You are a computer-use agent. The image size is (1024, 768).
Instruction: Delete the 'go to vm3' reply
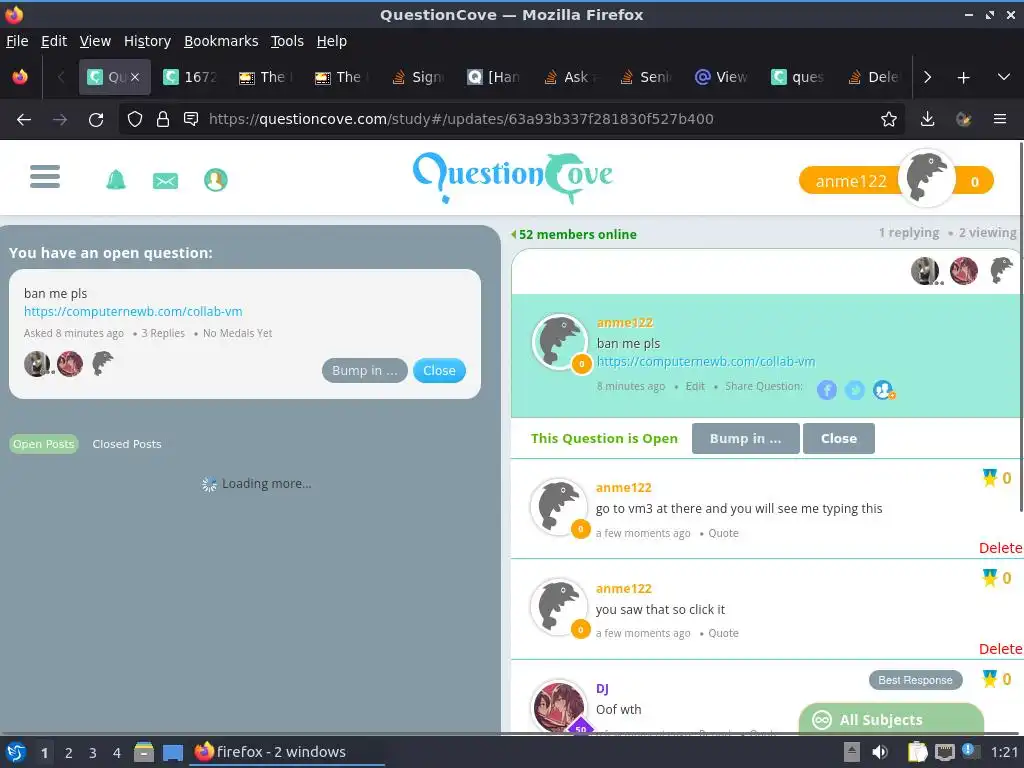(1000, 548)
